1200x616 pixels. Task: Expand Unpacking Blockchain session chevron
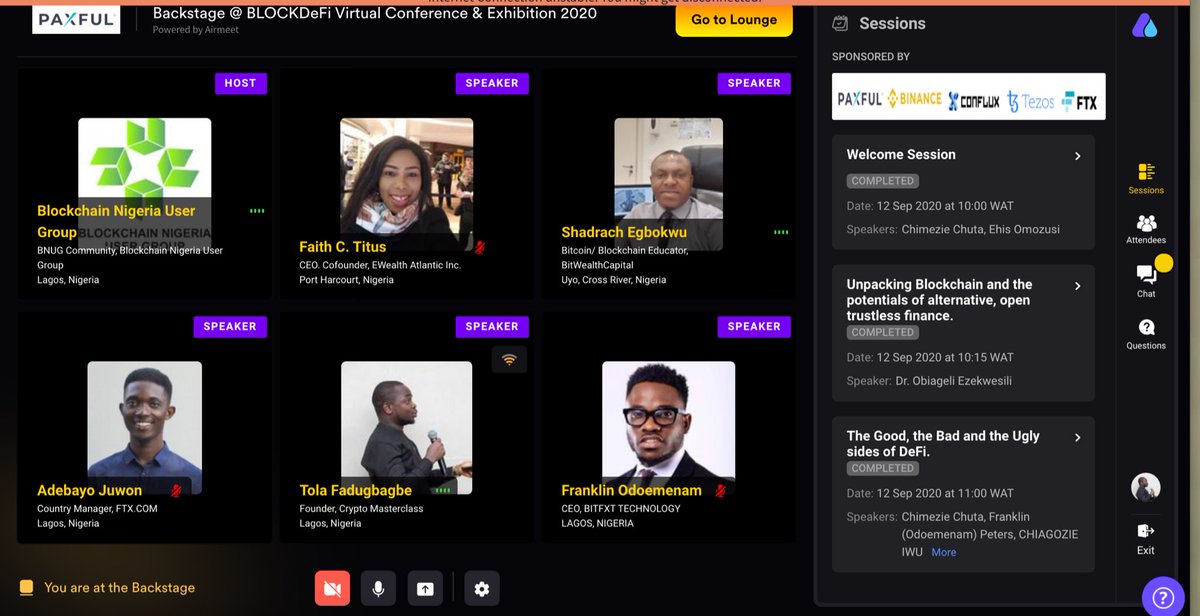coord(1077,286)
